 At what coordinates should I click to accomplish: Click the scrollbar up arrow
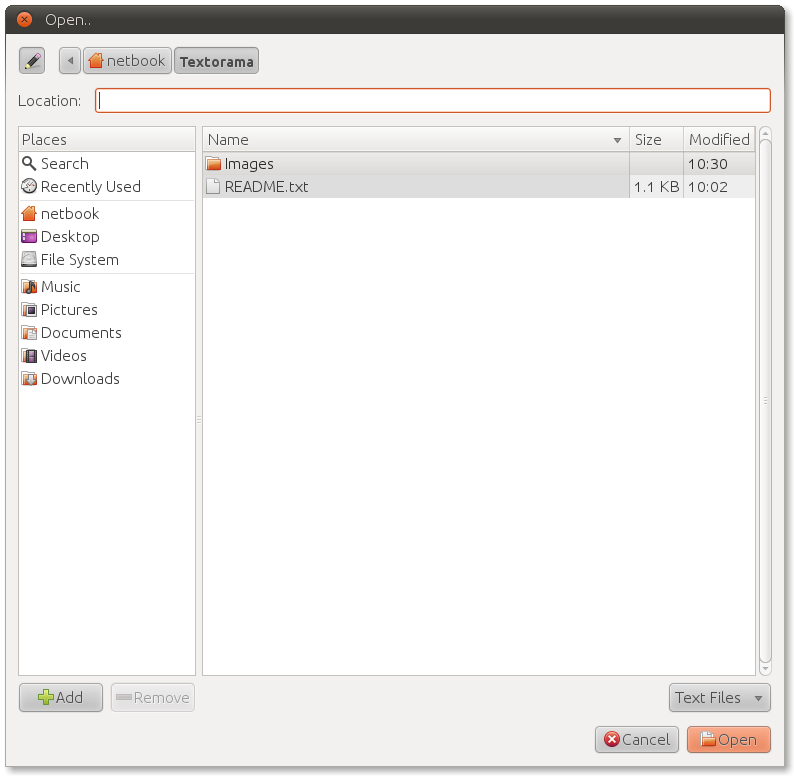[x=766, y=134]
